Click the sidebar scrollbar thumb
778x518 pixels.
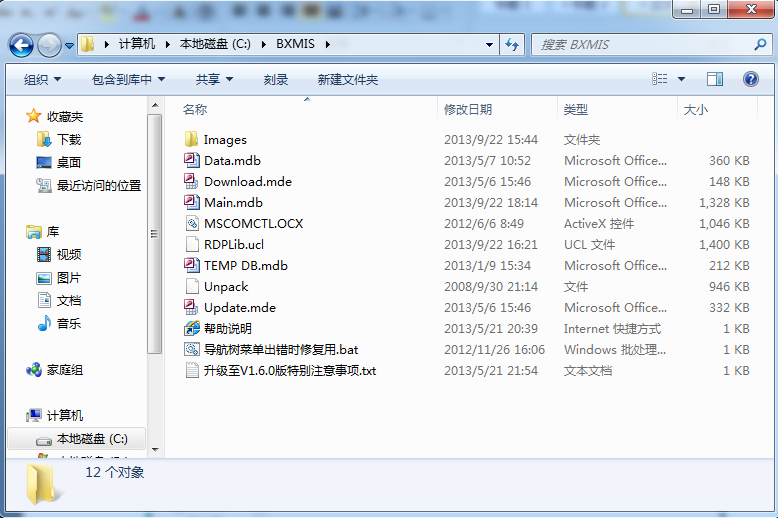click(x=155, y=234)
